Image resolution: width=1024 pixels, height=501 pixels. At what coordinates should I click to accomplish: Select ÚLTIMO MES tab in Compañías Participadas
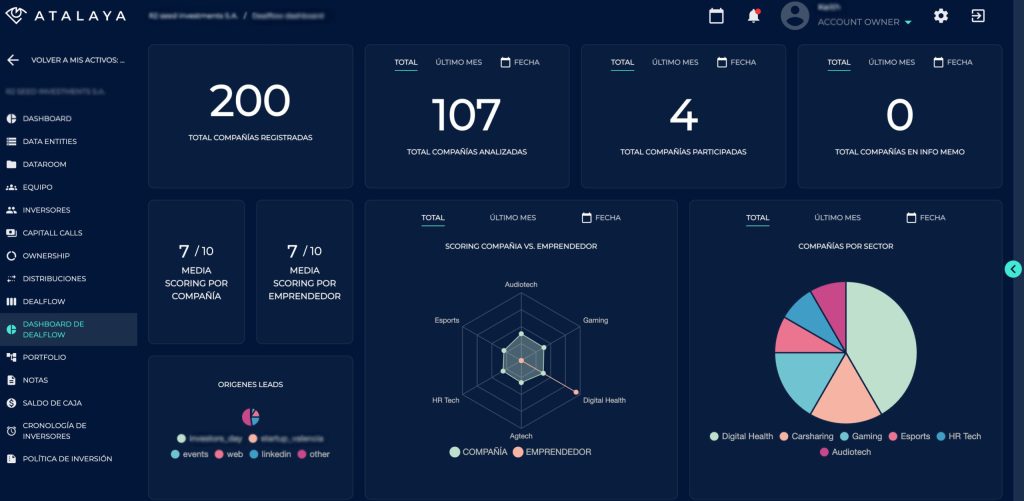coord(675,62)
